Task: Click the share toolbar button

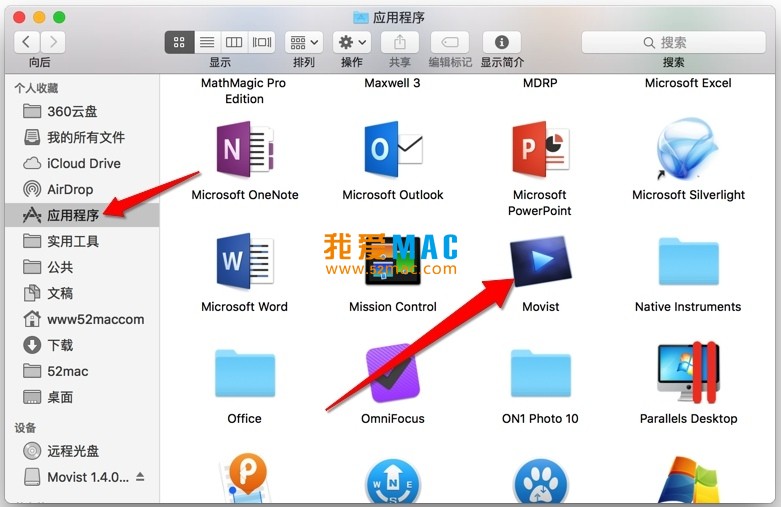Action: click(x=400, y=42)
